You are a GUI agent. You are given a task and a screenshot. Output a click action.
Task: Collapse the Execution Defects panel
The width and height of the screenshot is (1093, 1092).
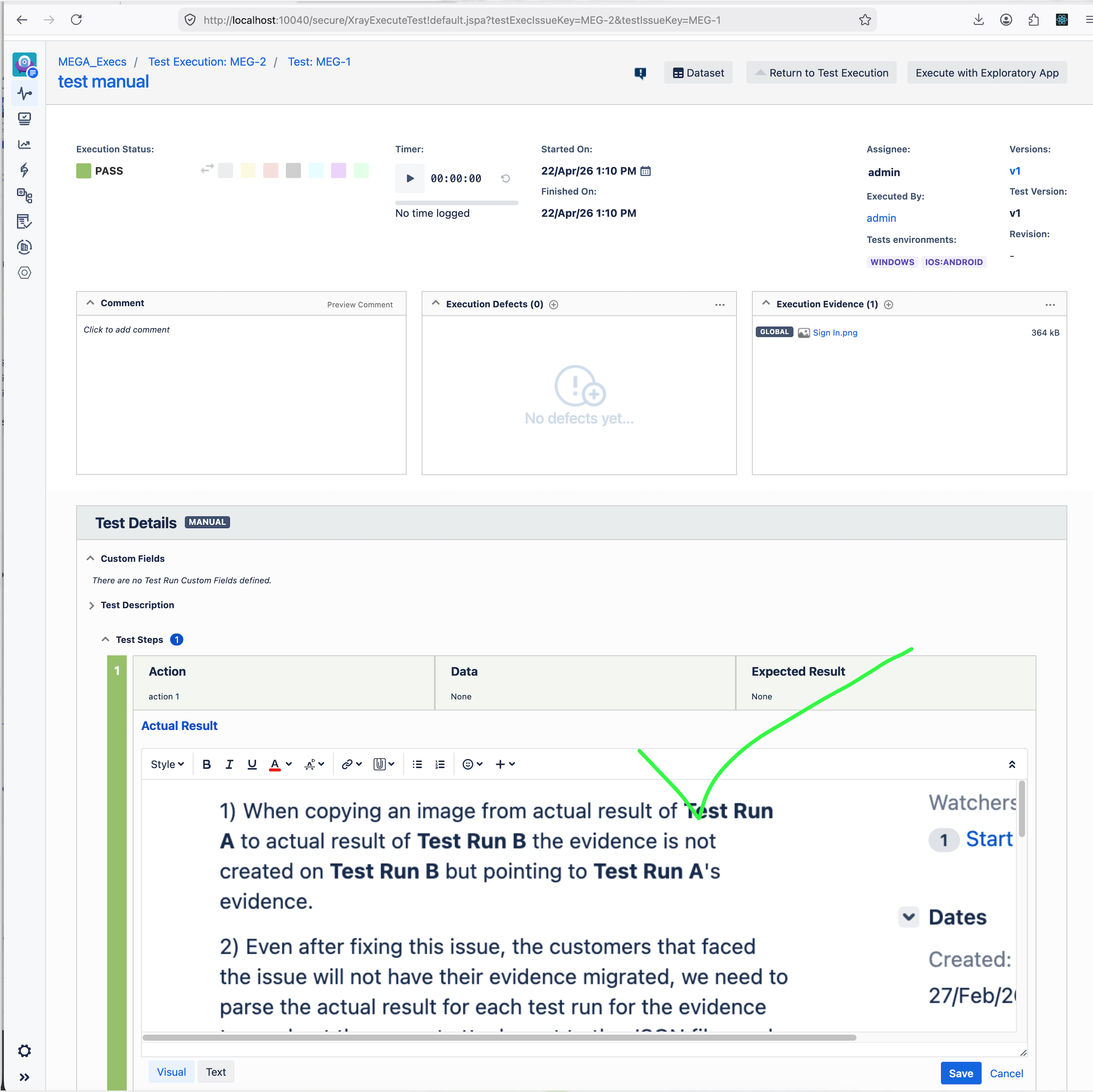pyautogui.click(x=436, y=303)
